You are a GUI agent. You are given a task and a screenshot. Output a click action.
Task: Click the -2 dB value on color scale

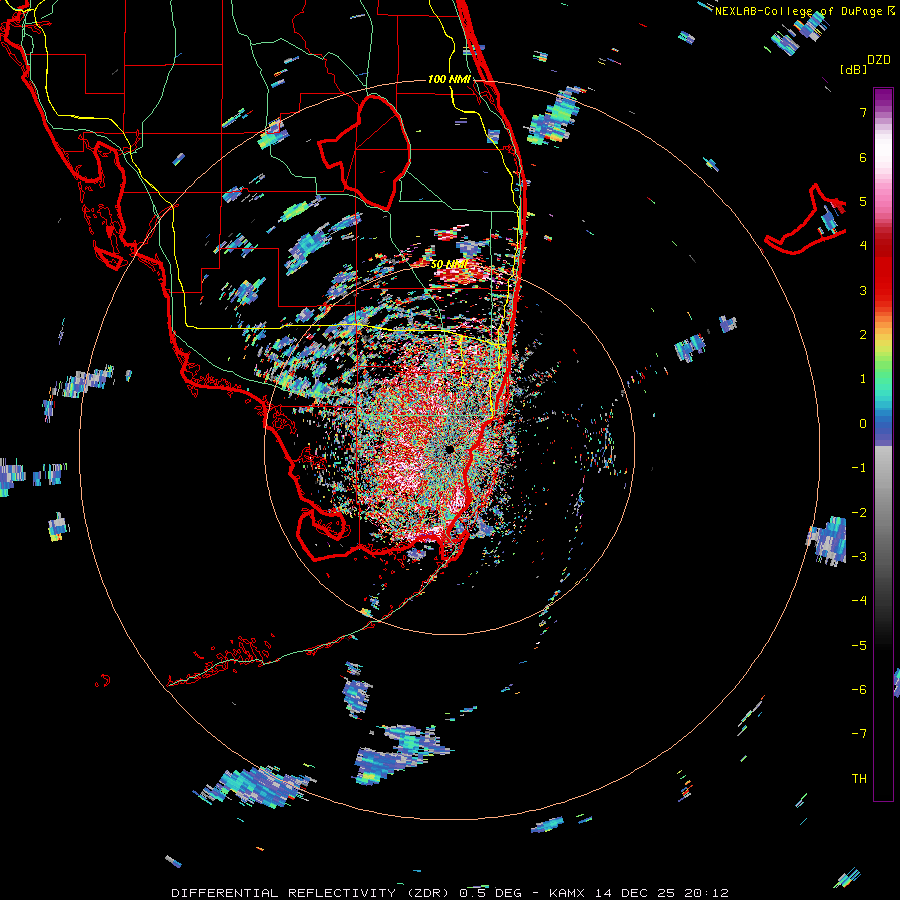(859, 513)
